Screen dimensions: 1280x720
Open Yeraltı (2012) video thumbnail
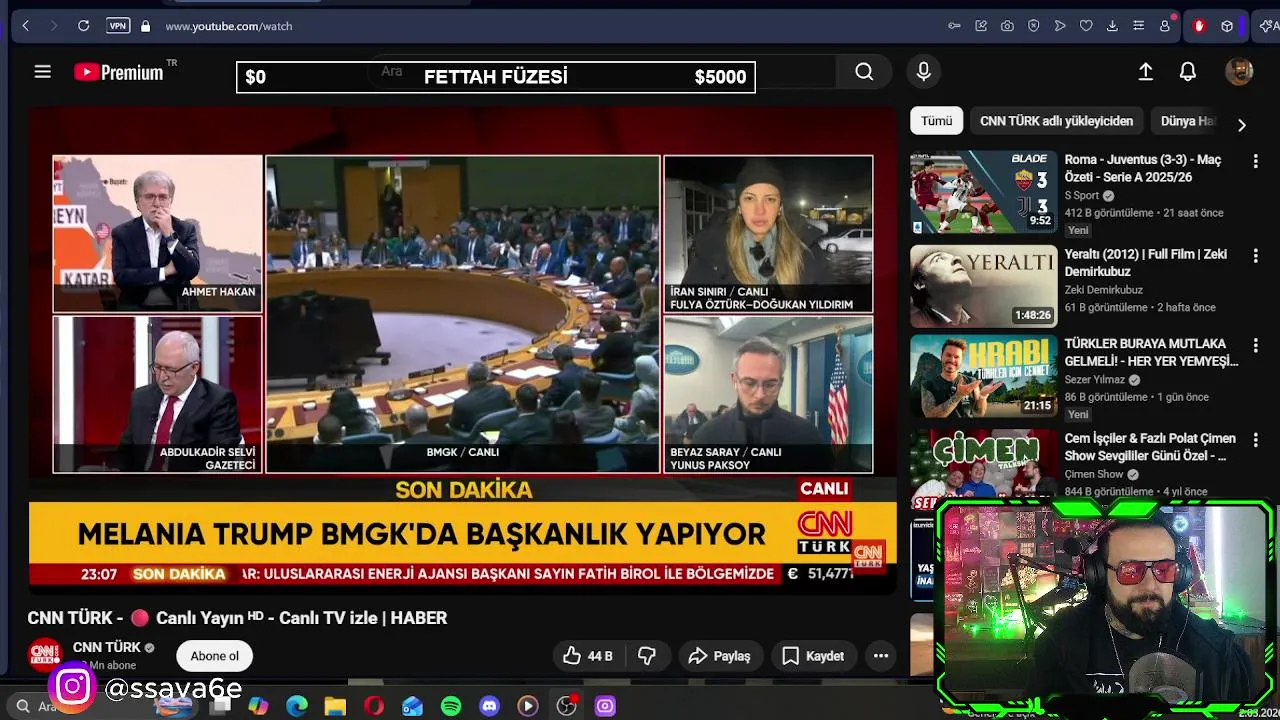pyautogui.click(x=984, y=286)
